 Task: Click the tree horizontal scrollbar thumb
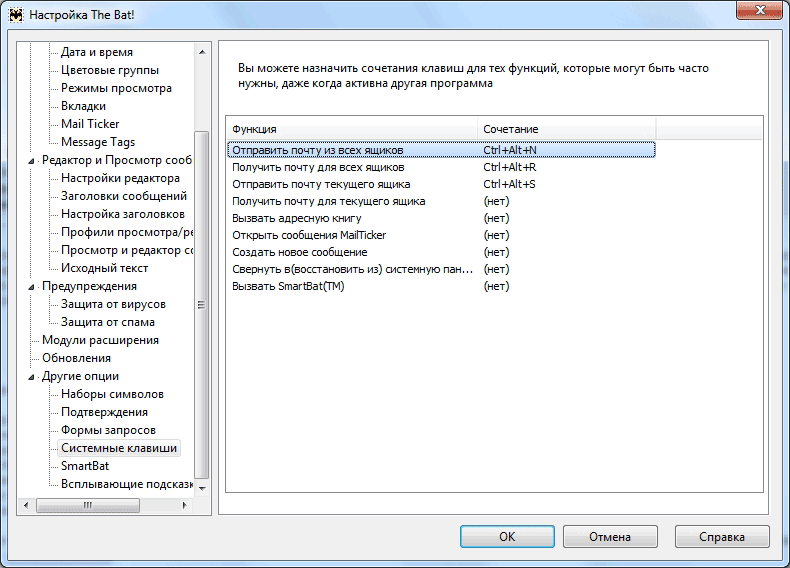88,505
